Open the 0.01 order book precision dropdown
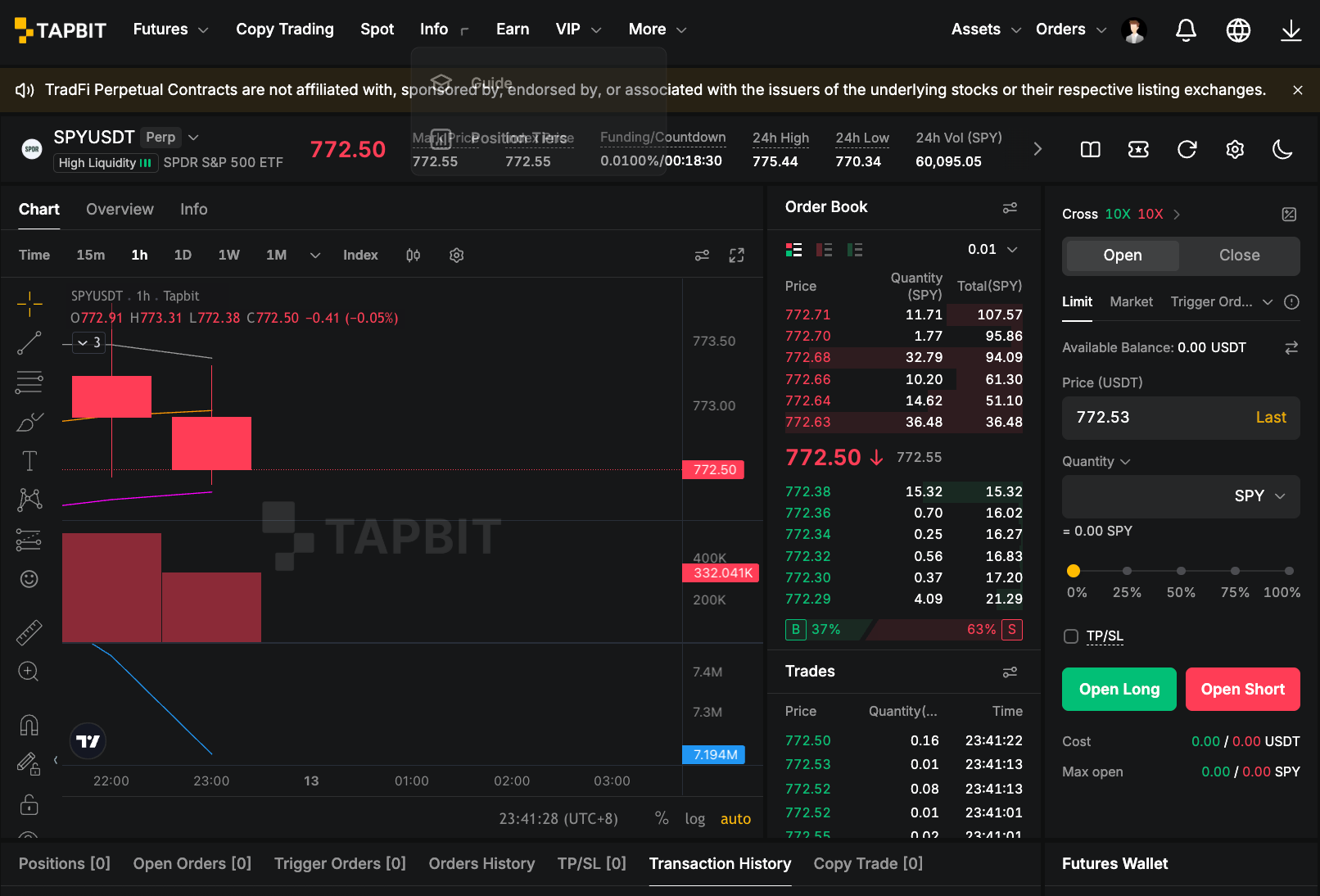The height and width of the screenshot is (896, 1320). point(992,249)
